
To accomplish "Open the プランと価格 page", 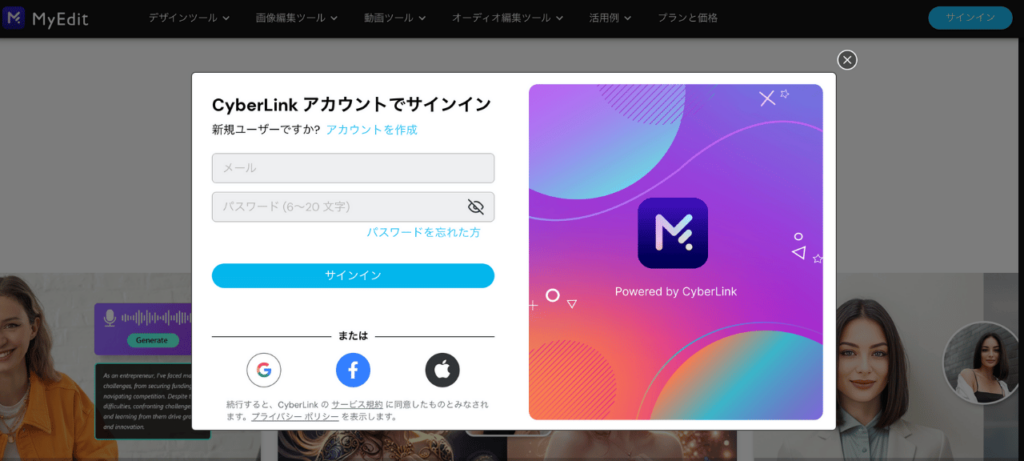I will (x=688, y=18).
